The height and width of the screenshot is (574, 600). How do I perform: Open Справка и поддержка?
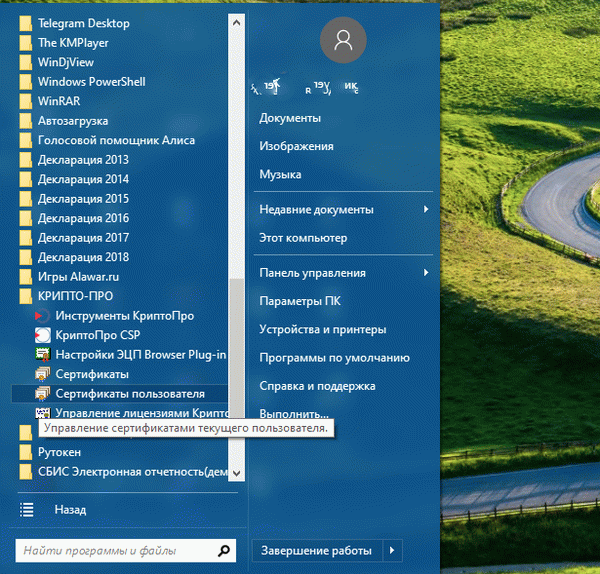[317, 386]
